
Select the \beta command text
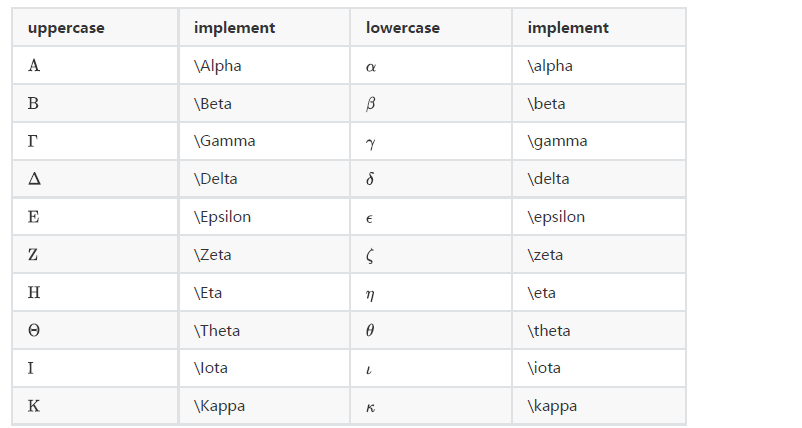point(548,104)
